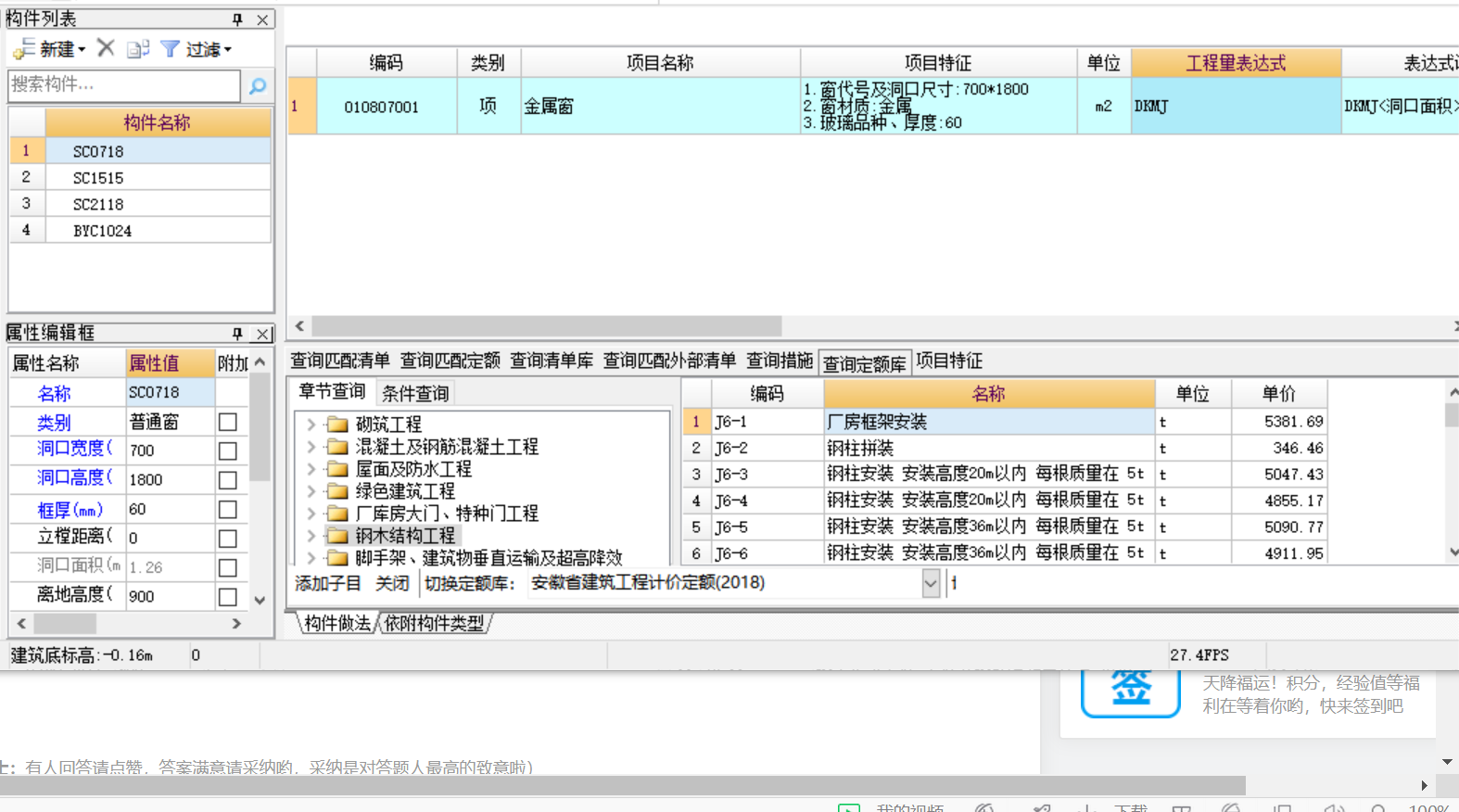
Task: Click the browser page scroll-down arrow
Action: [1447, 762]
